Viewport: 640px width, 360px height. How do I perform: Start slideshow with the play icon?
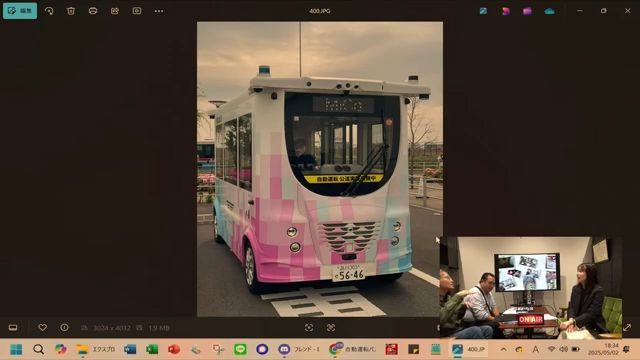137,11
